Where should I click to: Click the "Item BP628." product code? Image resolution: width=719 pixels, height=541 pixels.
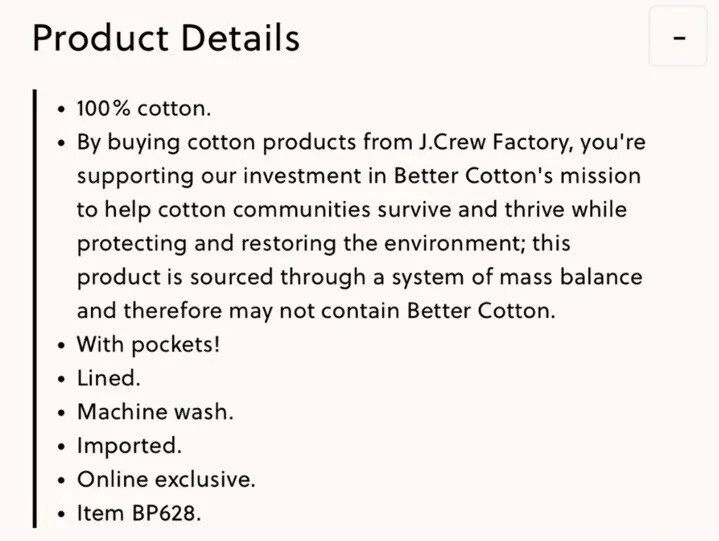pos(139,513)
